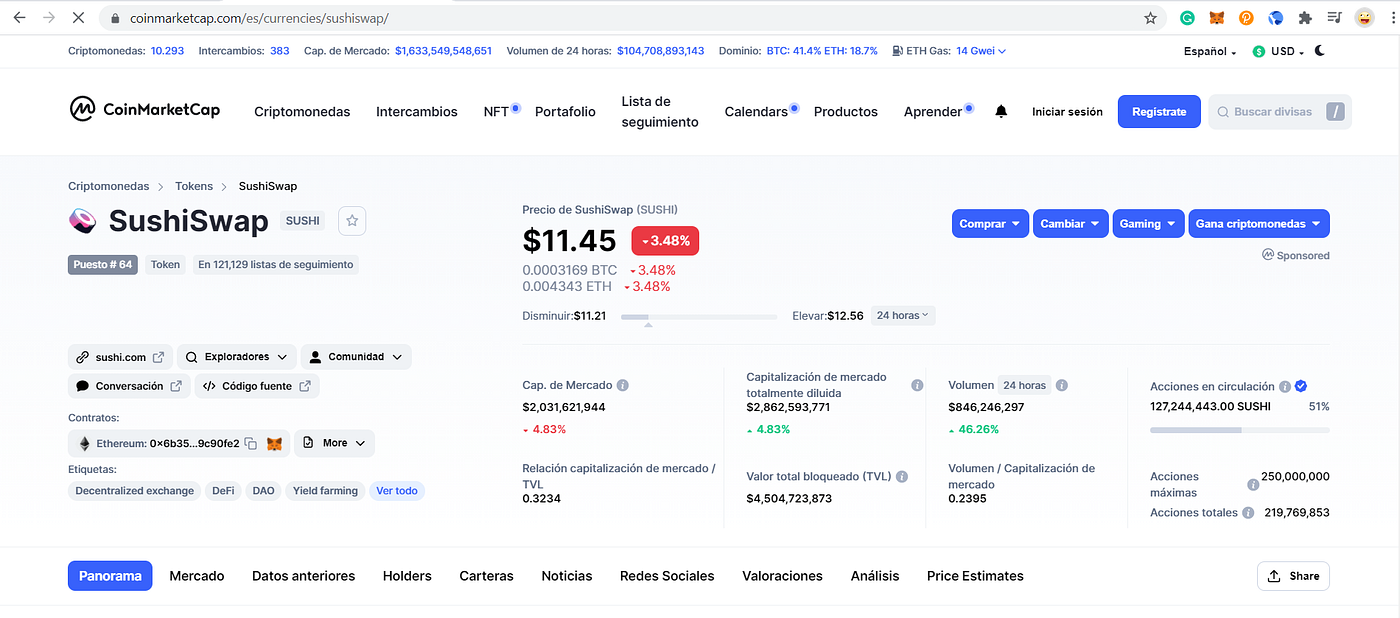Open the Código fuente link
The width and height of the screenshot is (1400, 618).
[257, 386]
